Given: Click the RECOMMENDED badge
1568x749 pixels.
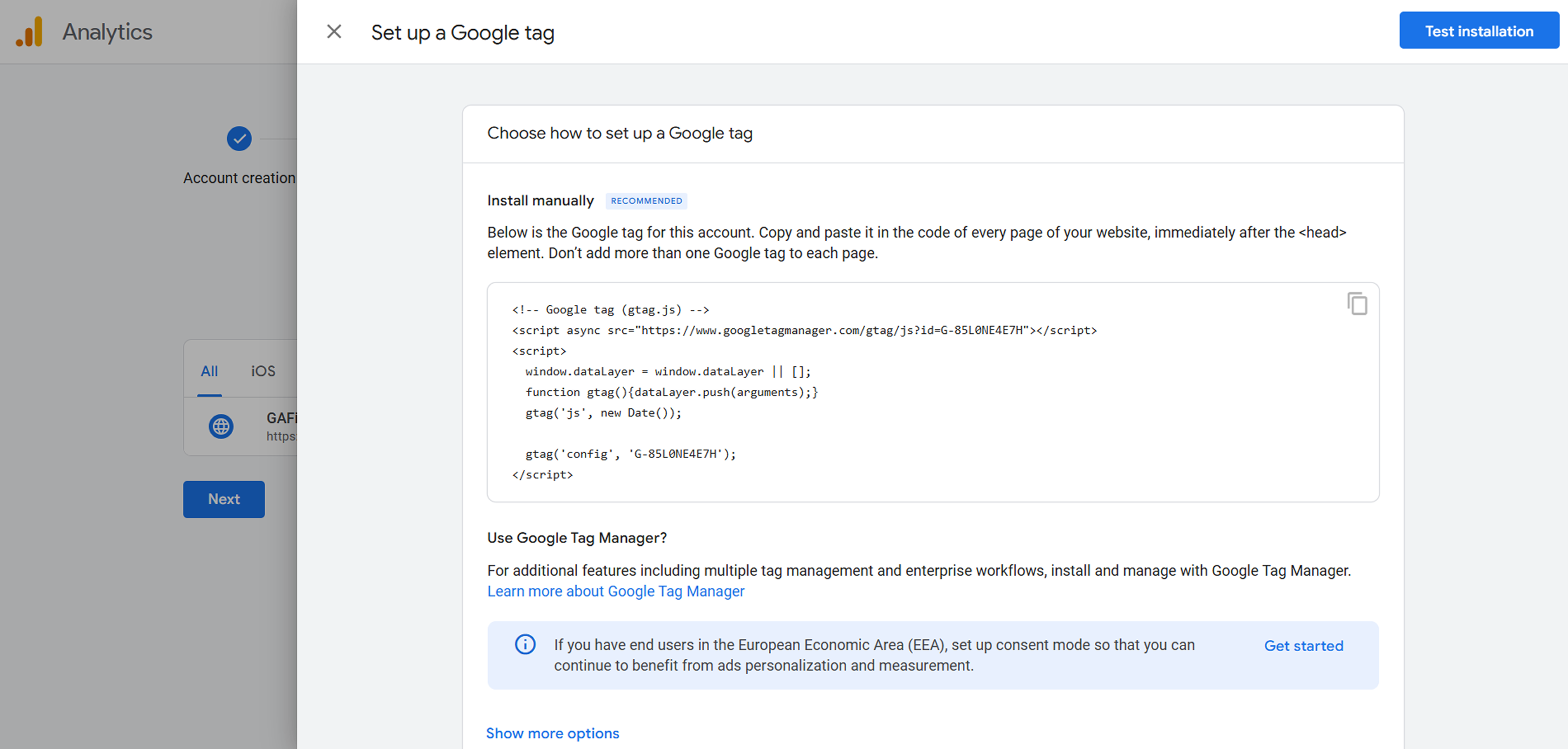Looking at the screenshot, I should [x=647, y=201].
